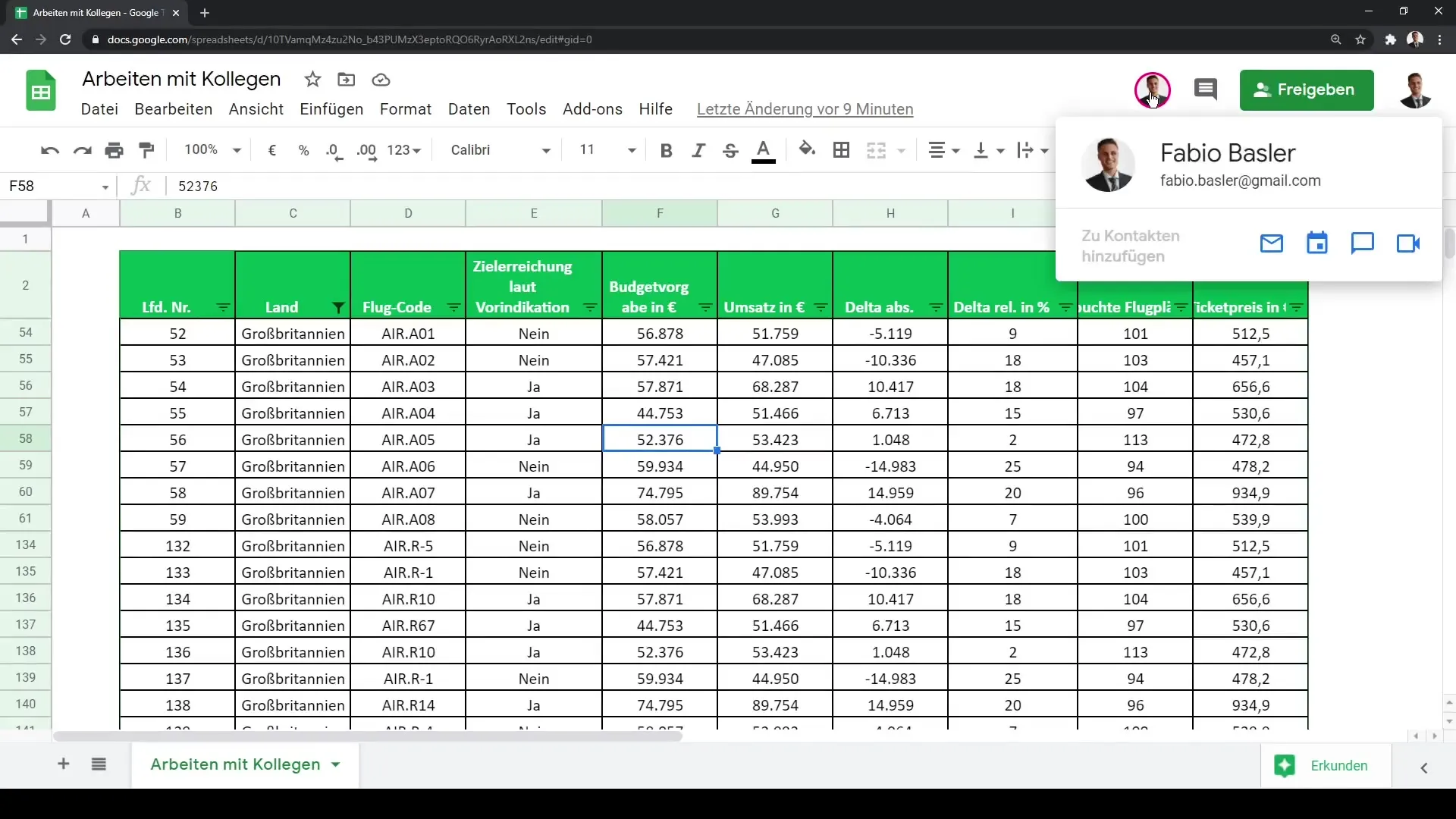
Task: Open the Tools menu
Action: click(526, 109)
